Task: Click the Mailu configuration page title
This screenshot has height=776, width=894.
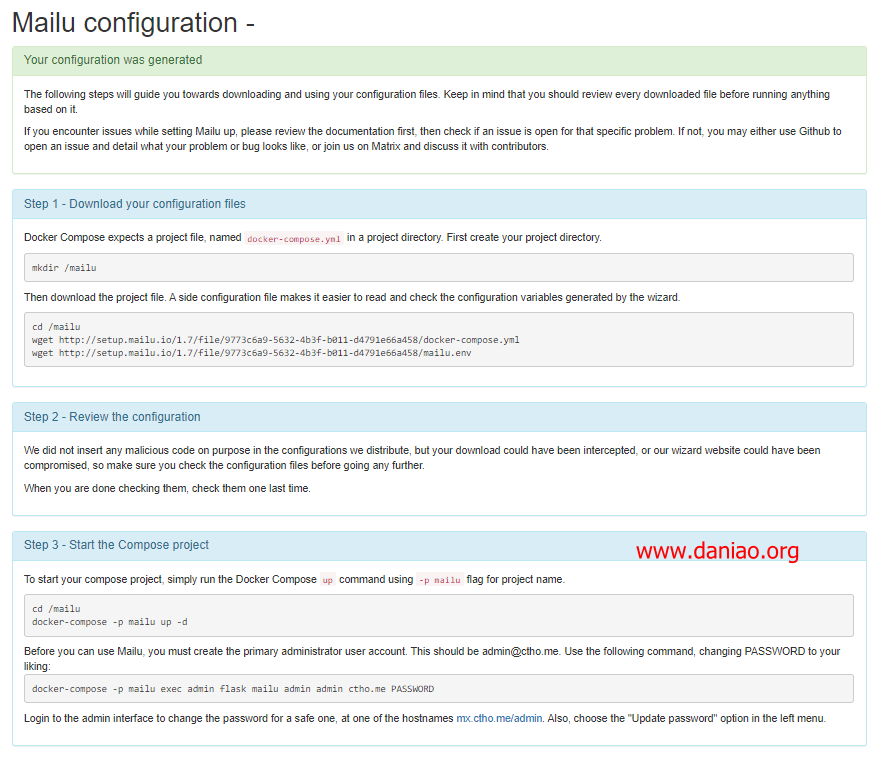Action: [133, 23]
